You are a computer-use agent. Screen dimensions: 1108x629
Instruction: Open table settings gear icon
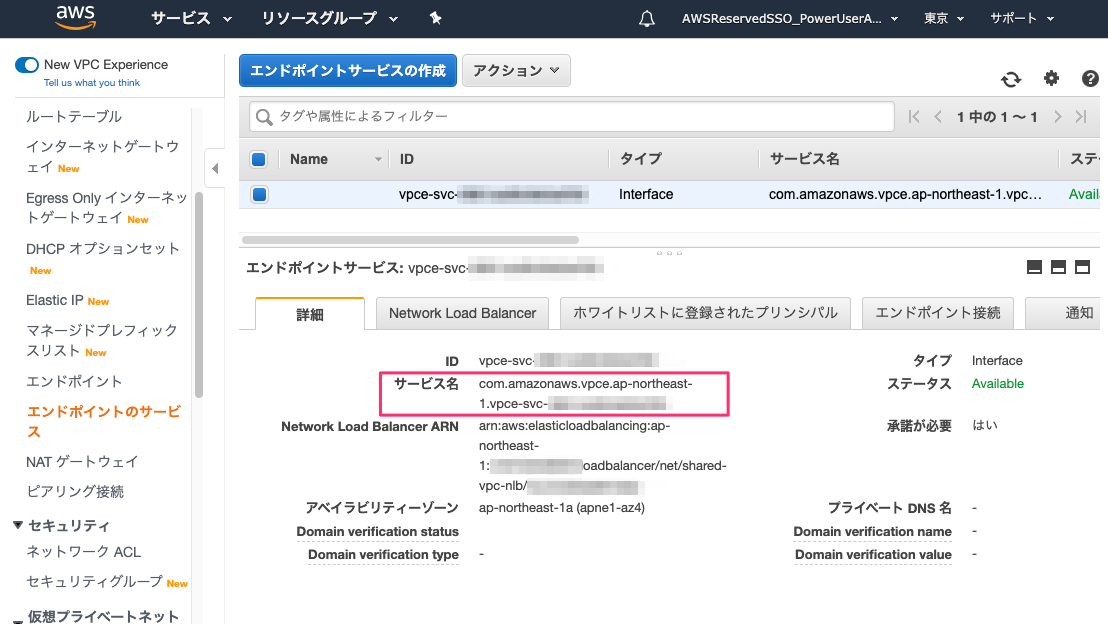[x=1051, y=78]
